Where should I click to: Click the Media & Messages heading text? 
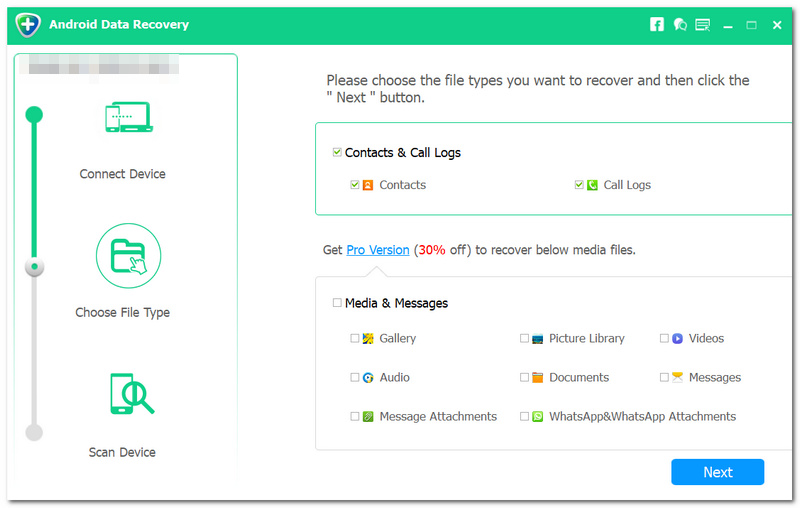pyautogui.click(x=396, y=303)
